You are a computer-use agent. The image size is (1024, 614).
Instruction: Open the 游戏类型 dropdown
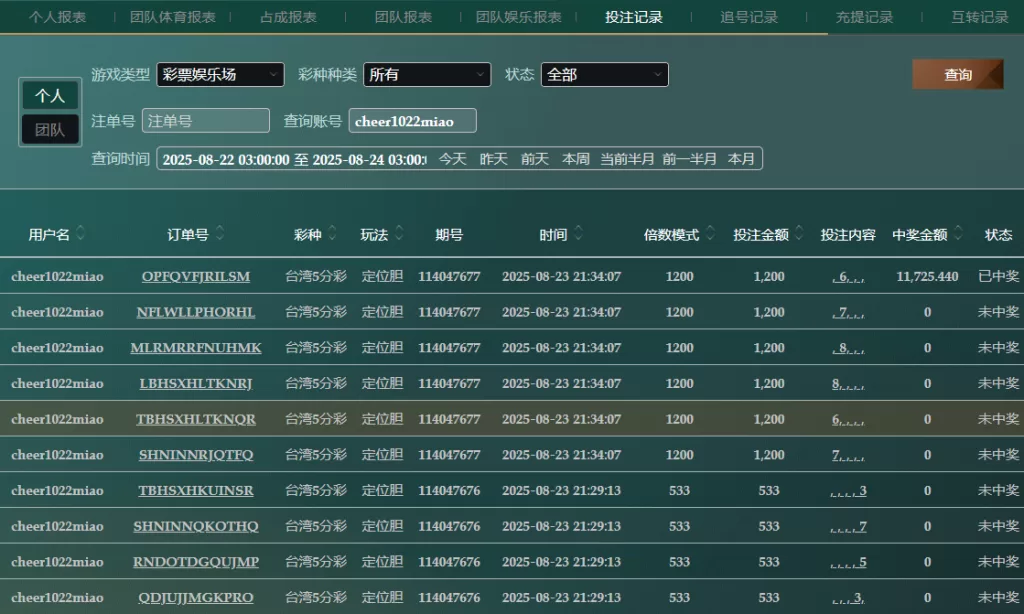pyautogui.click(x=220, y=74)
